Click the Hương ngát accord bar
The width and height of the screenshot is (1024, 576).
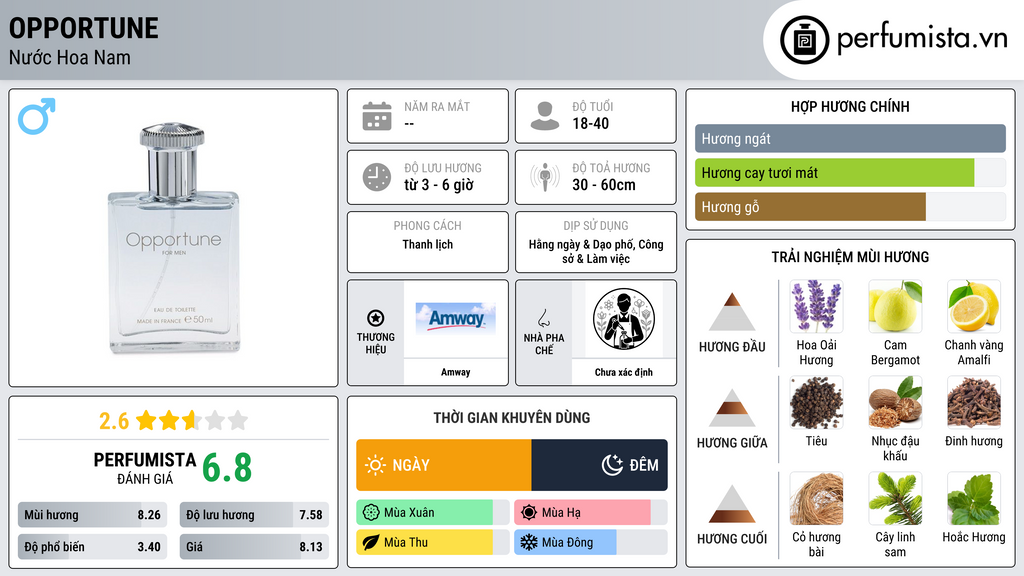tap(850, 138)
